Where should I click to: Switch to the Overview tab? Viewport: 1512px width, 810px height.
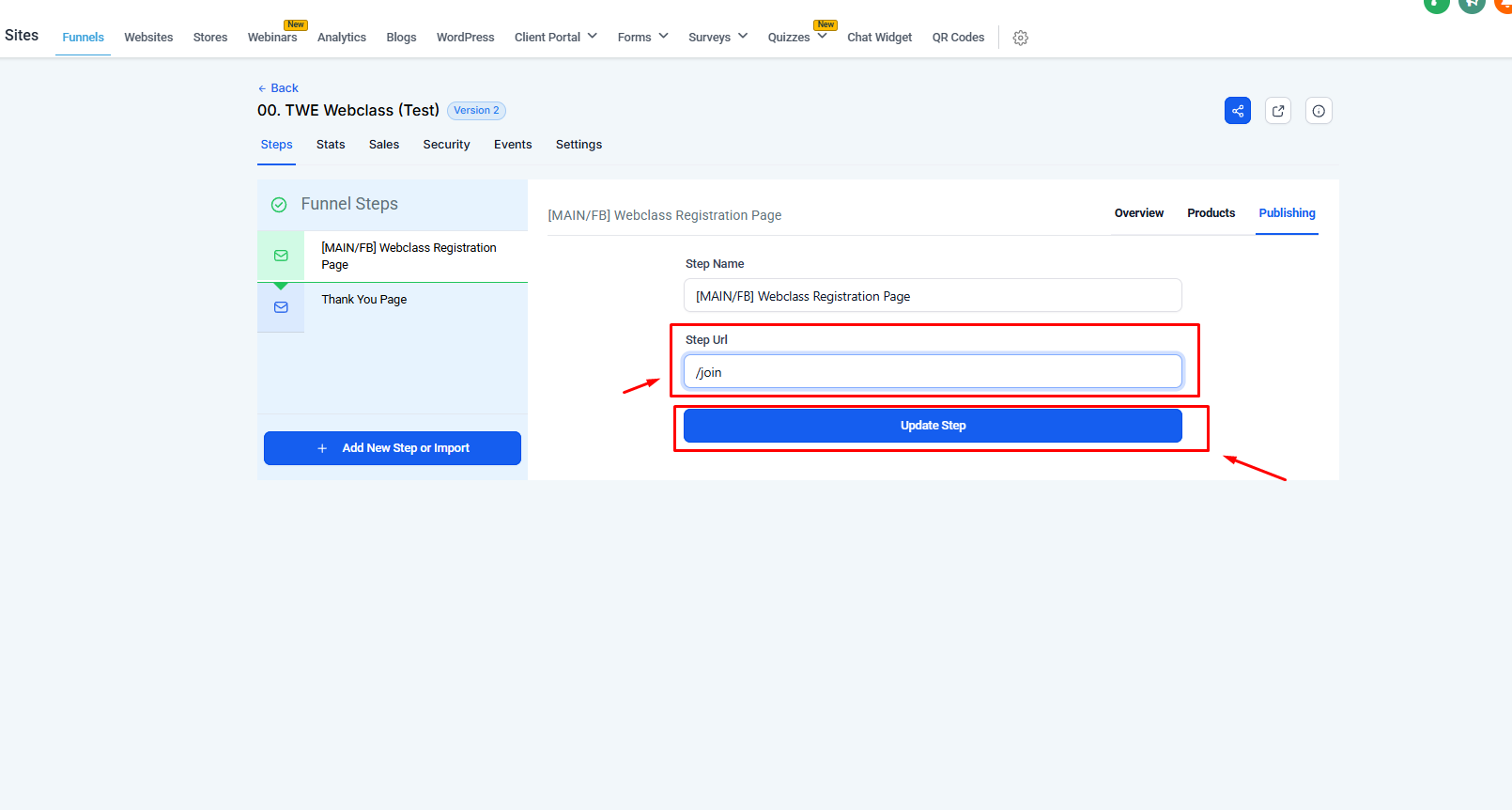(1138, 213)
